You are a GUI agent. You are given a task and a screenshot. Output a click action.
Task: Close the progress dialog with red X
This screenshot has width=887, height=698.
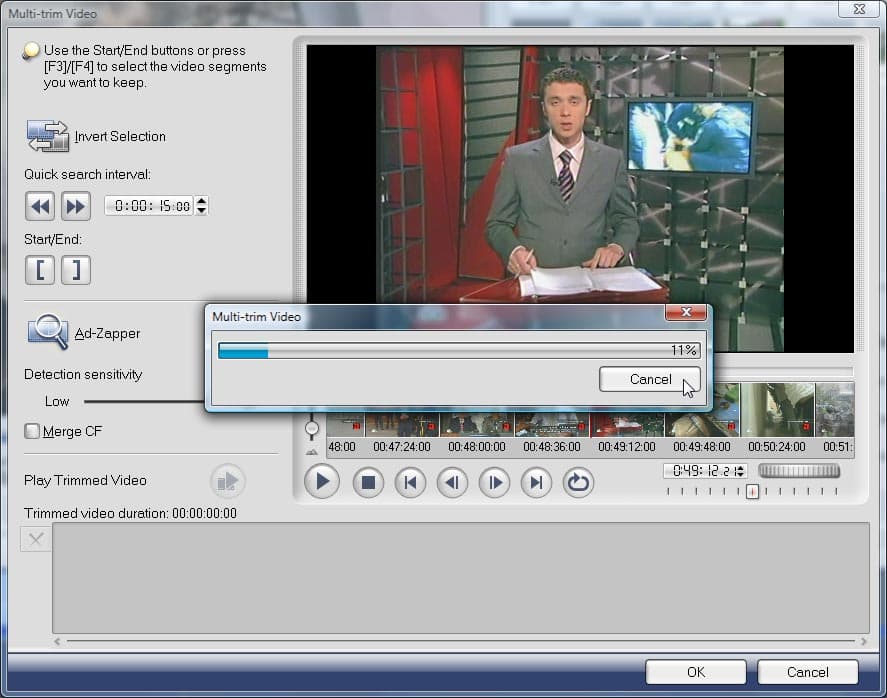tap(686, 312)
